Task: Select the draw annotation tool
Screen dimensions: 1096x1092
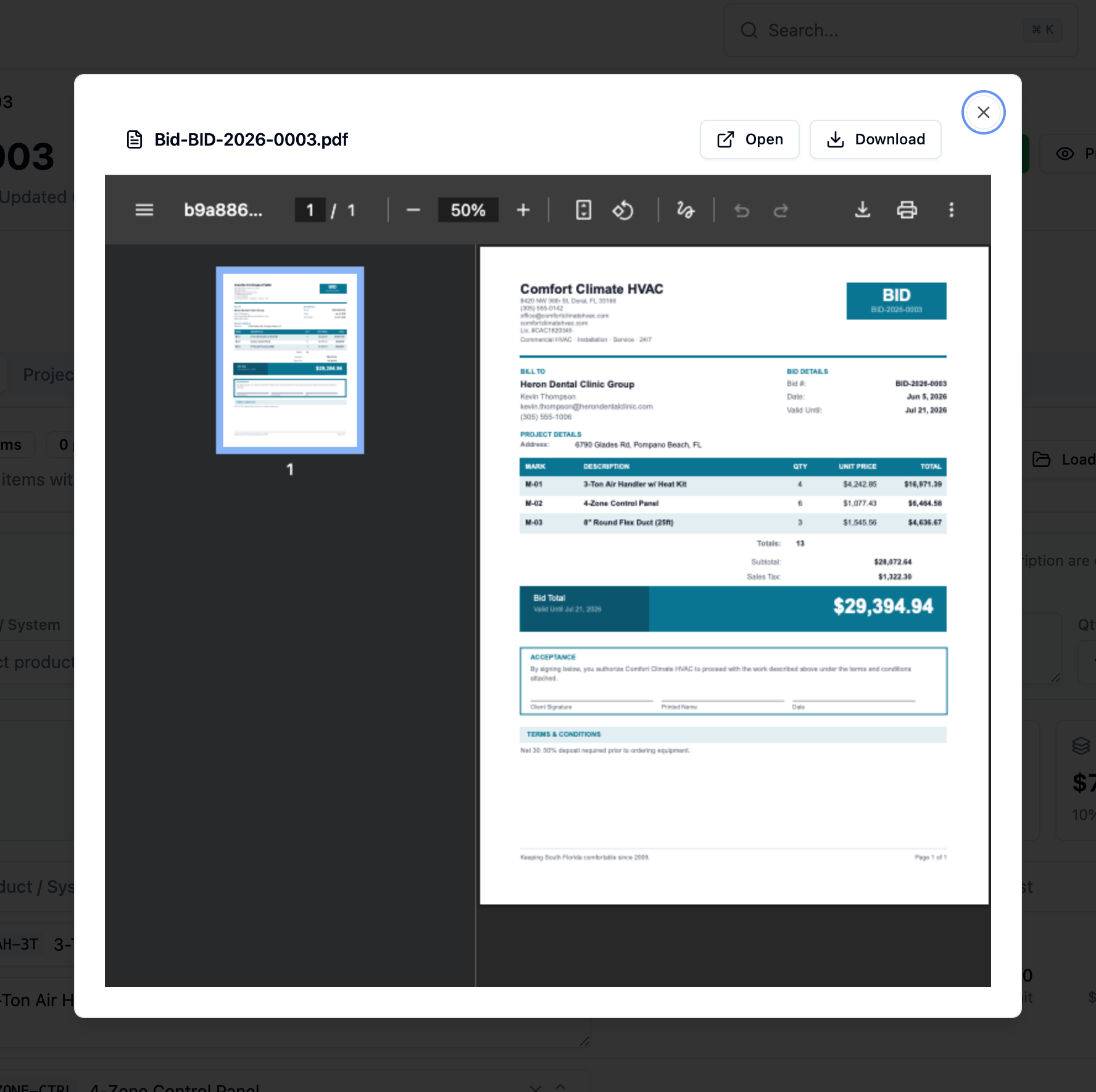Action: [685, 210]
